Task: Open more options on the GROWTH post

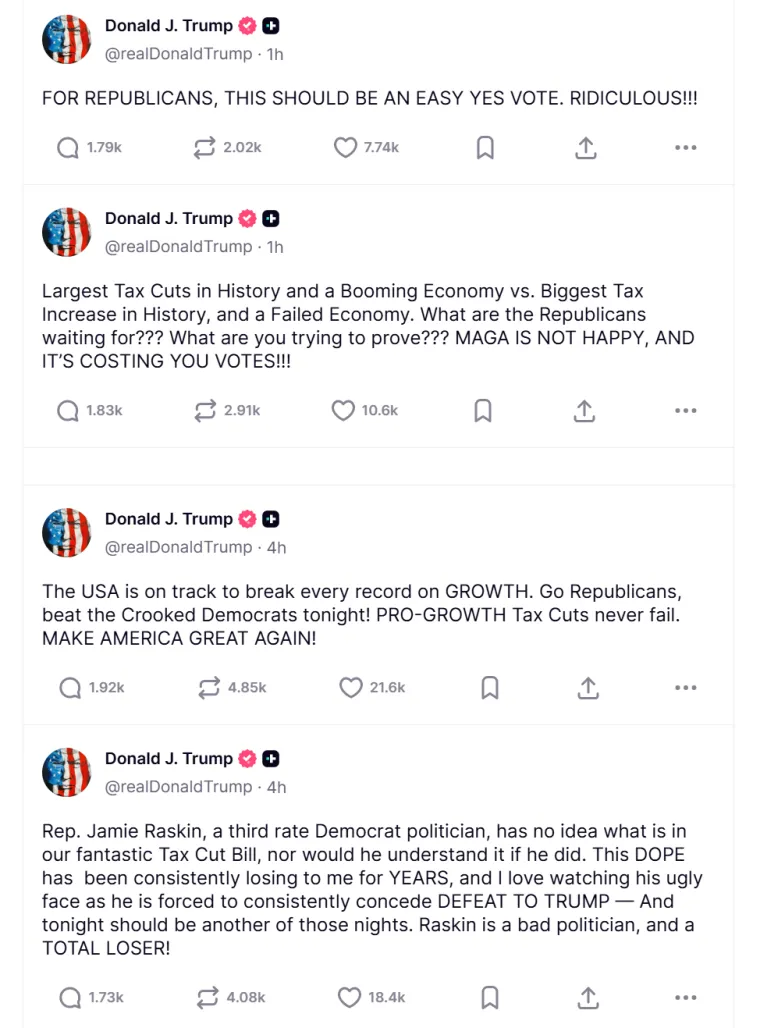Action: 686,688
